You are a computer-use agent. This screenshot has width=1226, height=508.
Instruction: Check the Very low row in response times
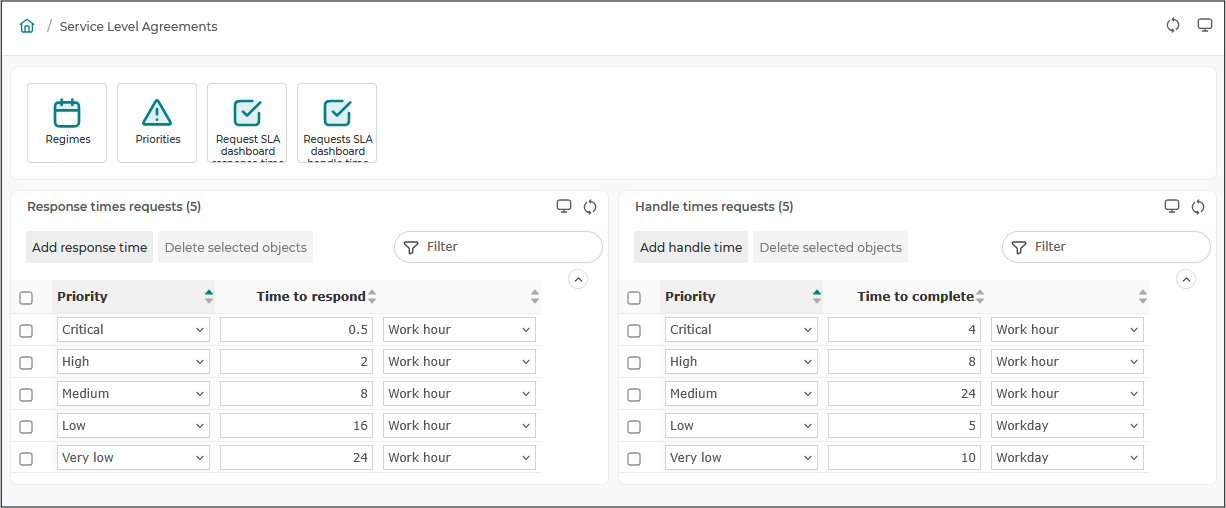26,459
